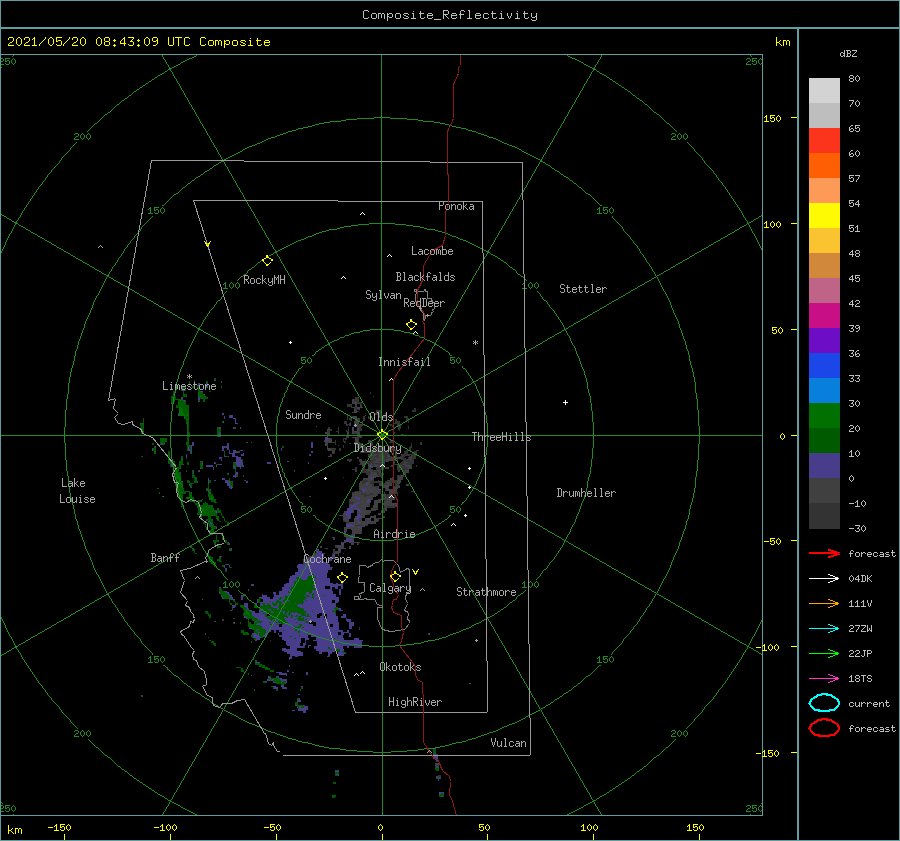900x841 pixels.
Task: Pick the magenta 39-42 dBZ legend swatch
Action: coord(824,315)
